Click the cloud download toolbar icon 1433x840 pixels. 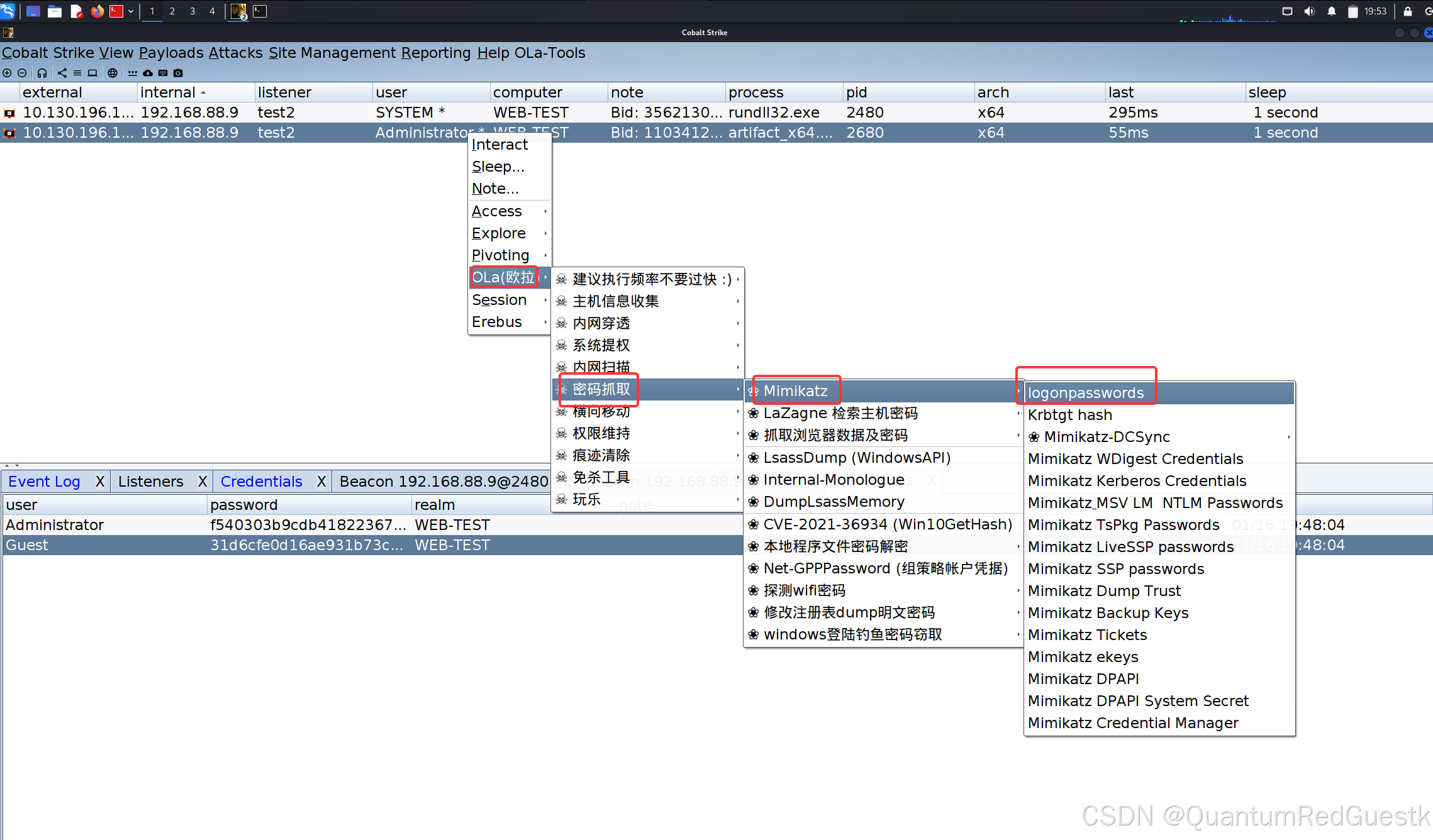[x=148, y=73]
